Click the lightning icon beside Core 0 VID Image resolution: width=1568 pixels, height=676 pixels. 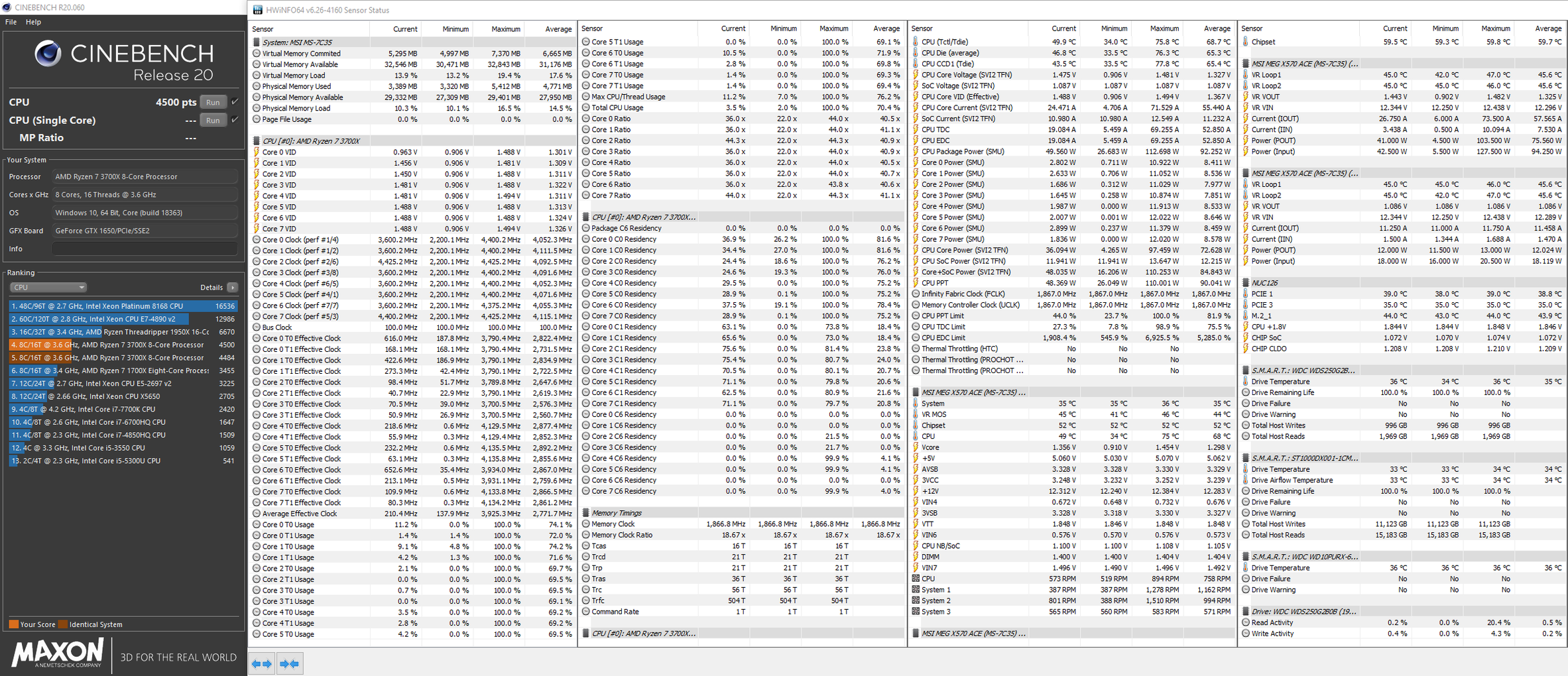coord(257,152)
